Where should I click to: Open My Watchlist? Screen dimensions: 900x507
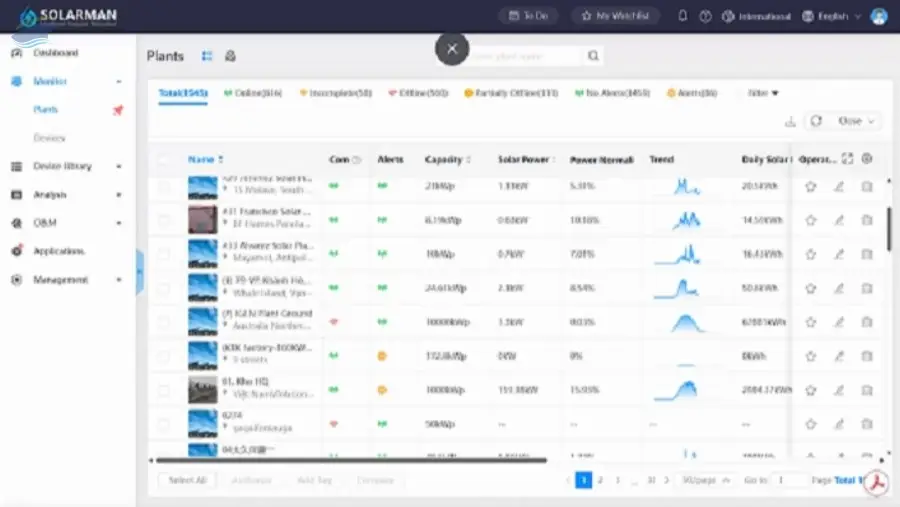[x=615, y=16]
